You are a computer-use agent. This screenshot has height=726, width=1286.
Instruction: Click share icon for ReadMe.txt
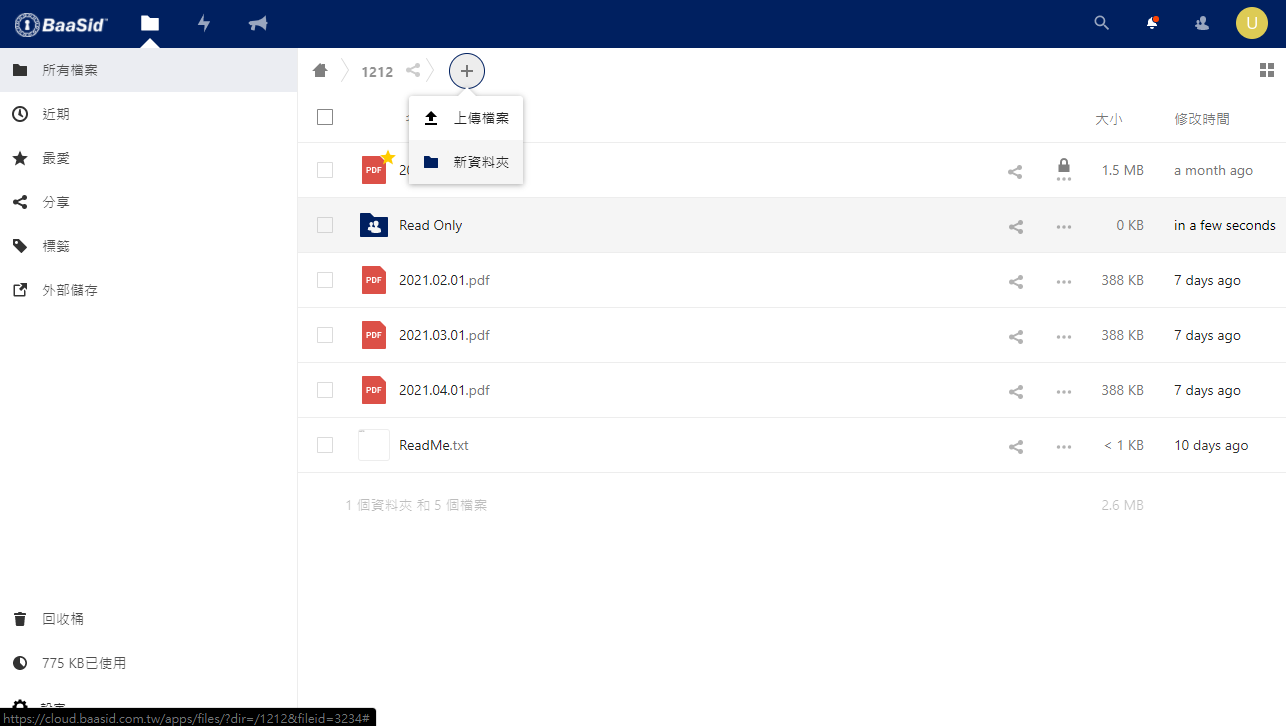pyautogui.click(x=1016, y=446)
